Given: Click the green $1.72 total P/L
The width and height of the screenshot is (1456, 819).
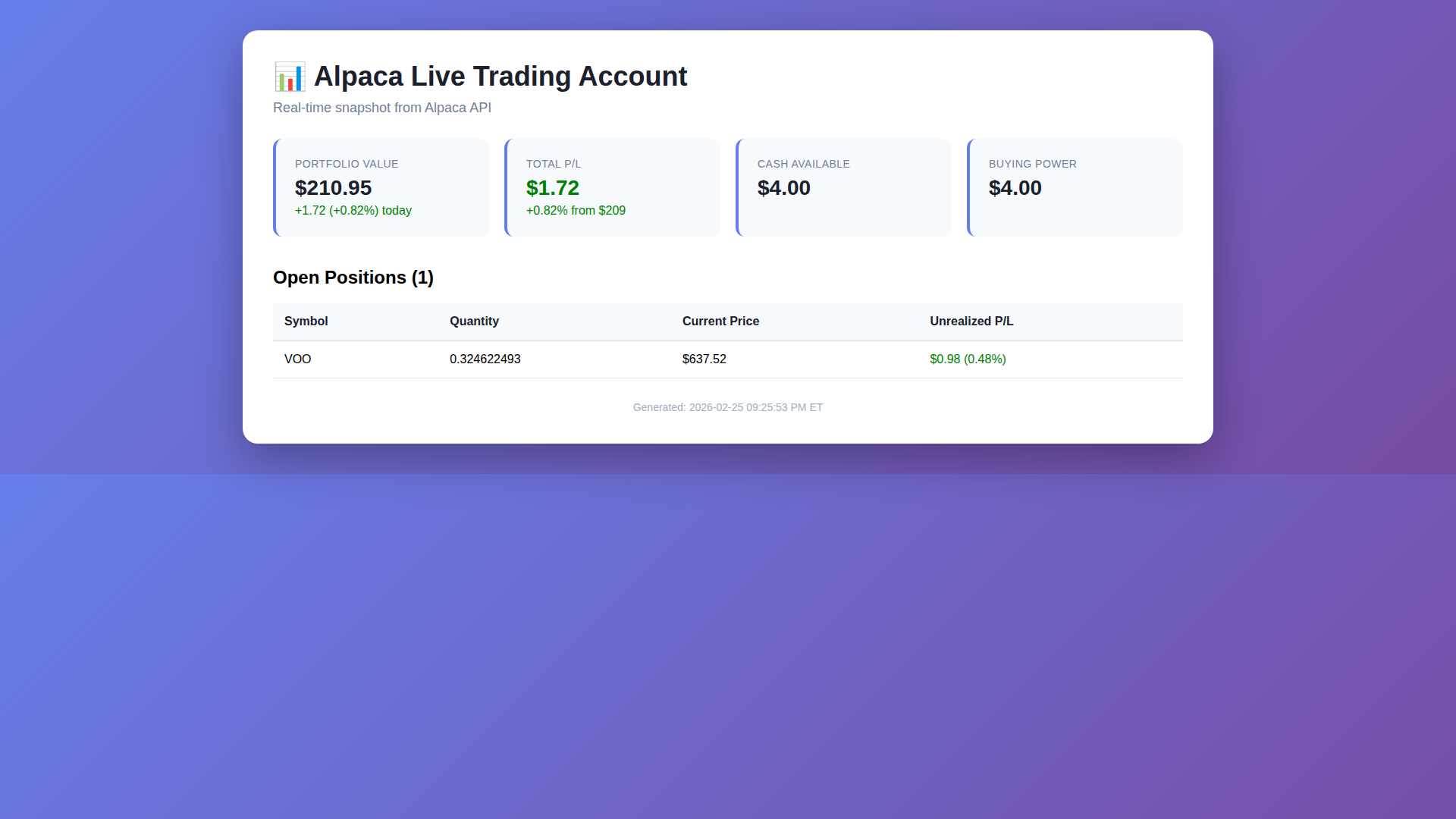Looking at the screenshot, I should point(553,187).
